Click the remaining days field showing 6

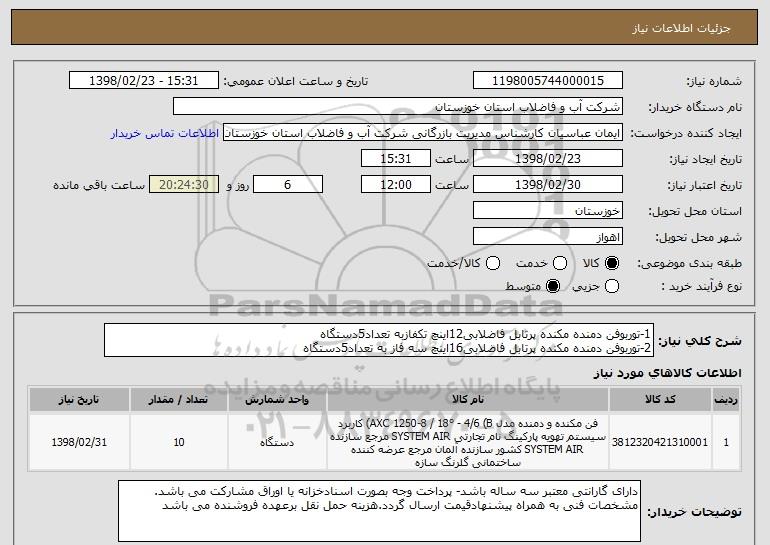pyautogui.click(x=288, y=185)
